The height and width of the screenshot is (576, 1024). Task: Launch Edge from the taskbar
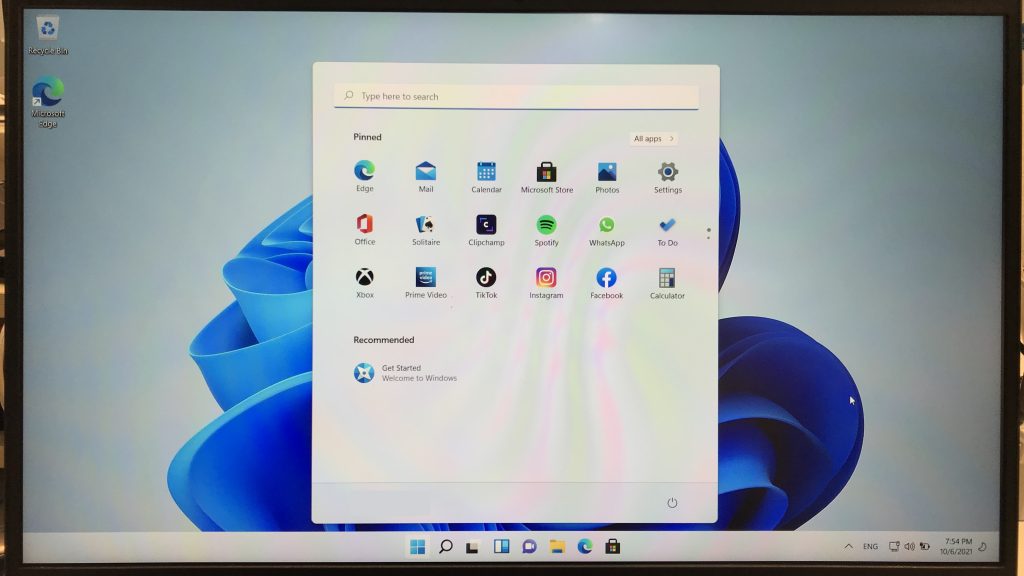click(584, 547)
